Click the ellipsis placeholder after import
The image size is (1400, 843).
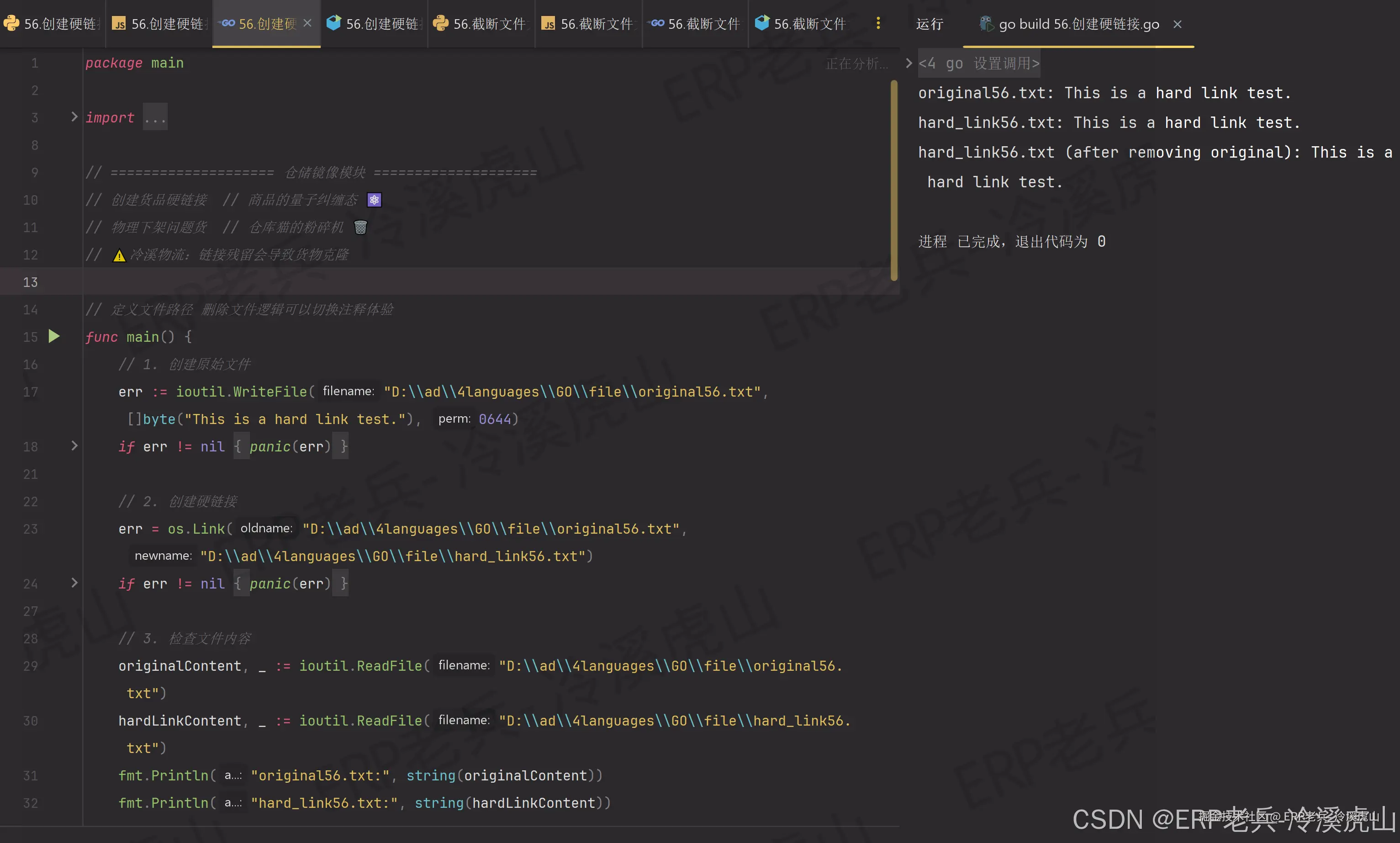coord(155,117)
